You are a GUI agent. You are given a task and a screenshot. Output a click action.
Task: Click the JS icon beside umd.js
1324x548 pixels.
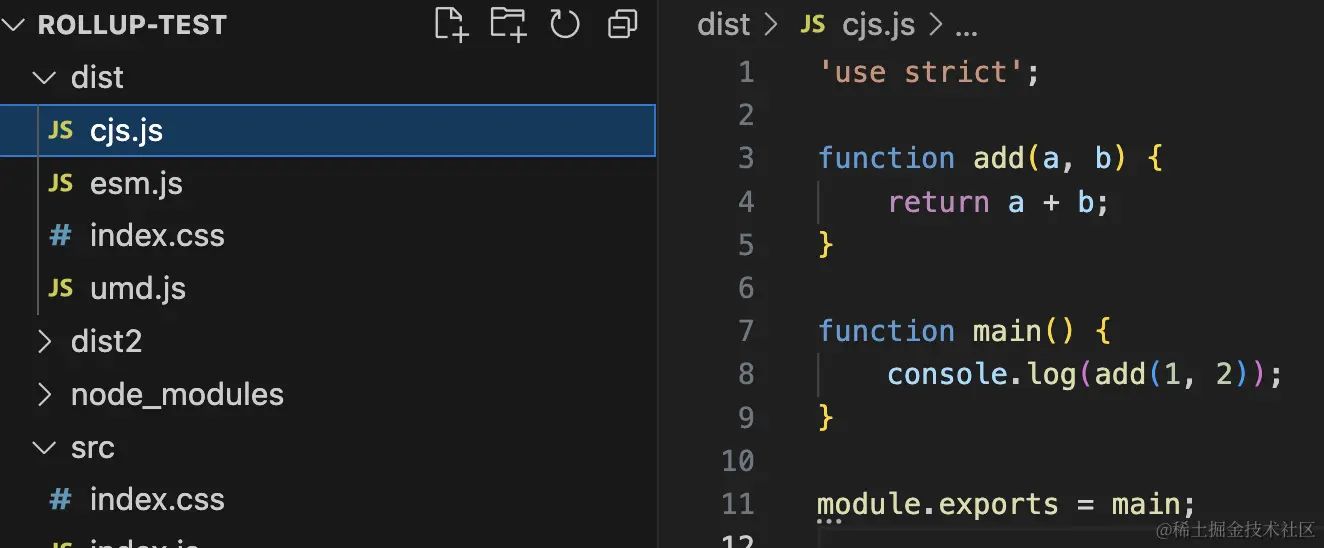tap(61, 289)
